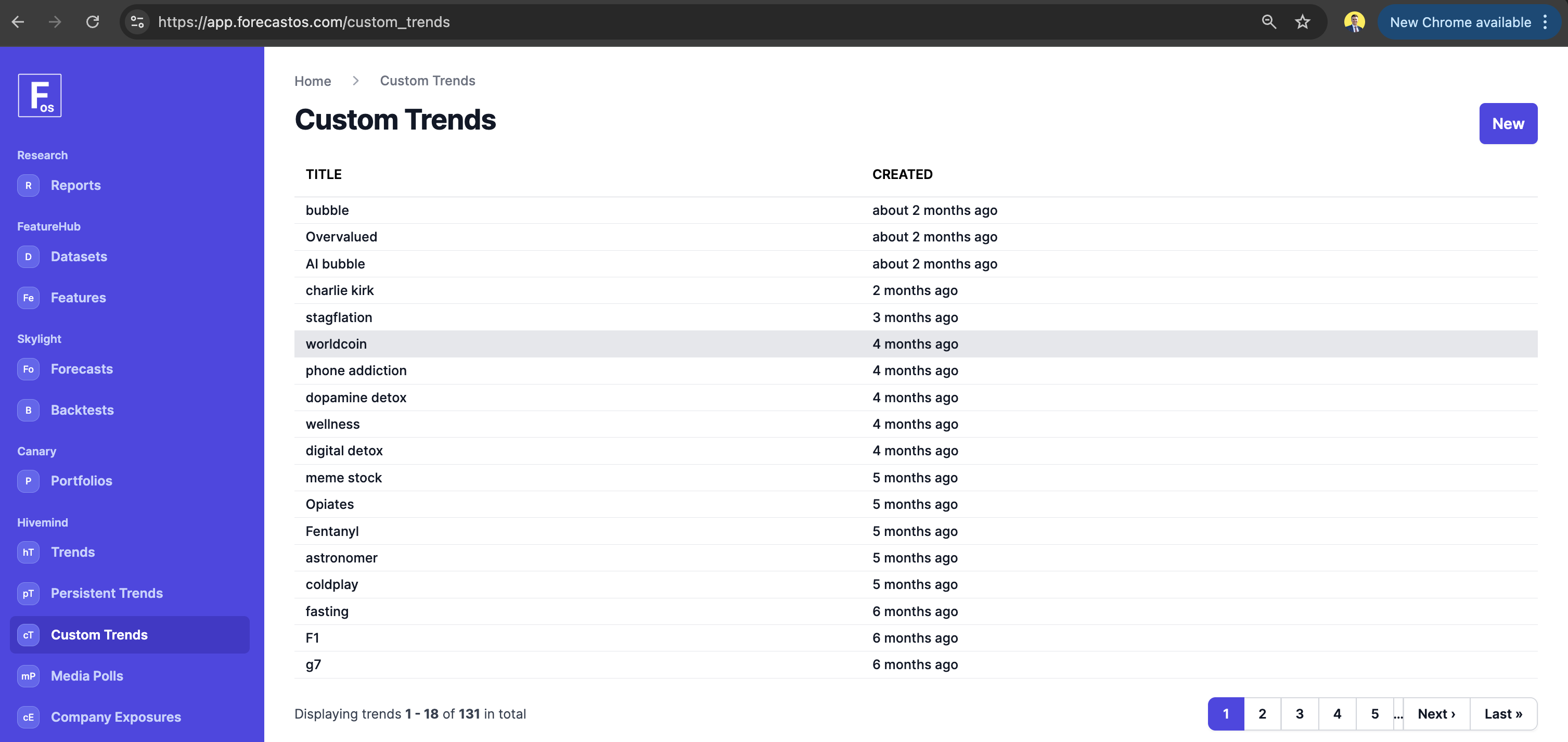Open the Home breadcrumb link
1568x742 pixels.
(312, 80)
